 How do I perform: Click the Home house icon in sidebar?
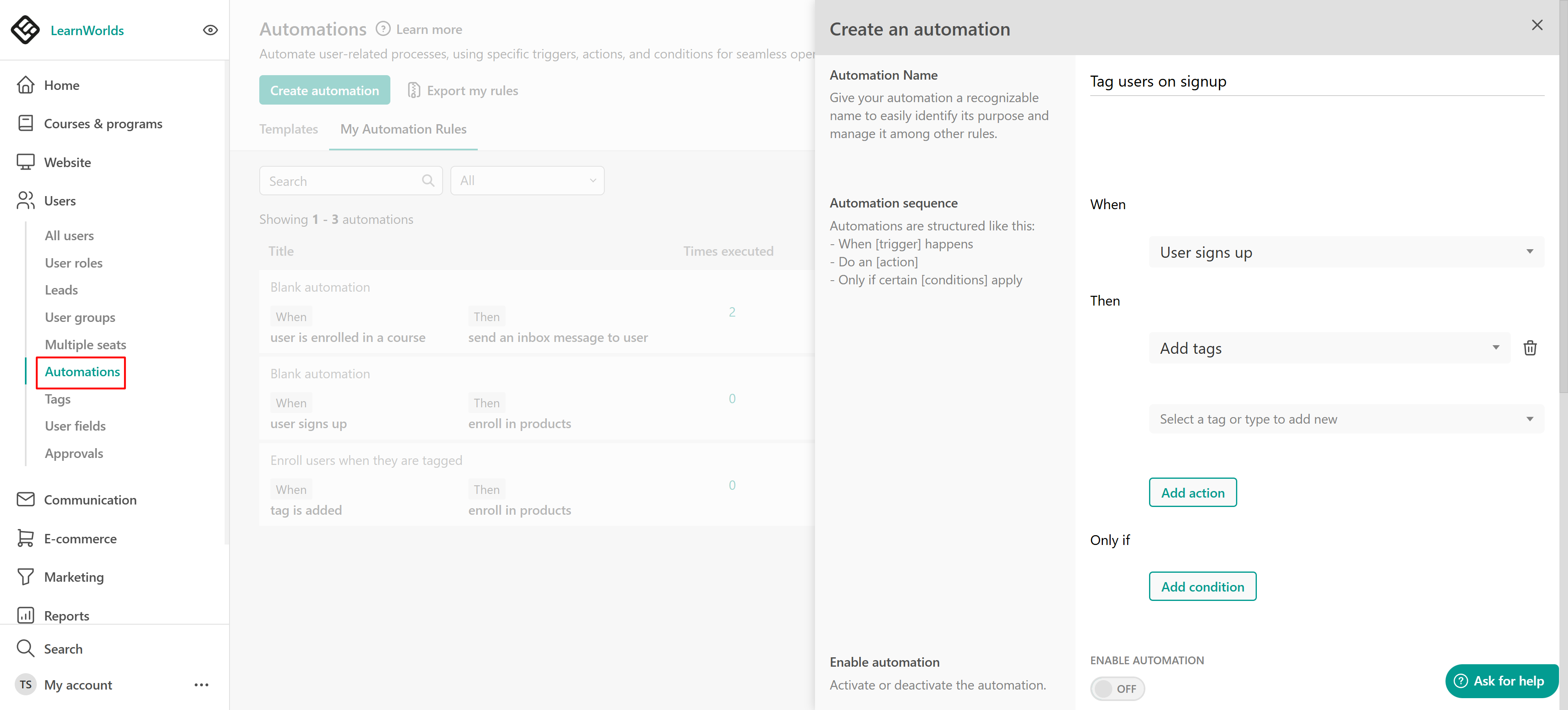[x=26, y=85]
